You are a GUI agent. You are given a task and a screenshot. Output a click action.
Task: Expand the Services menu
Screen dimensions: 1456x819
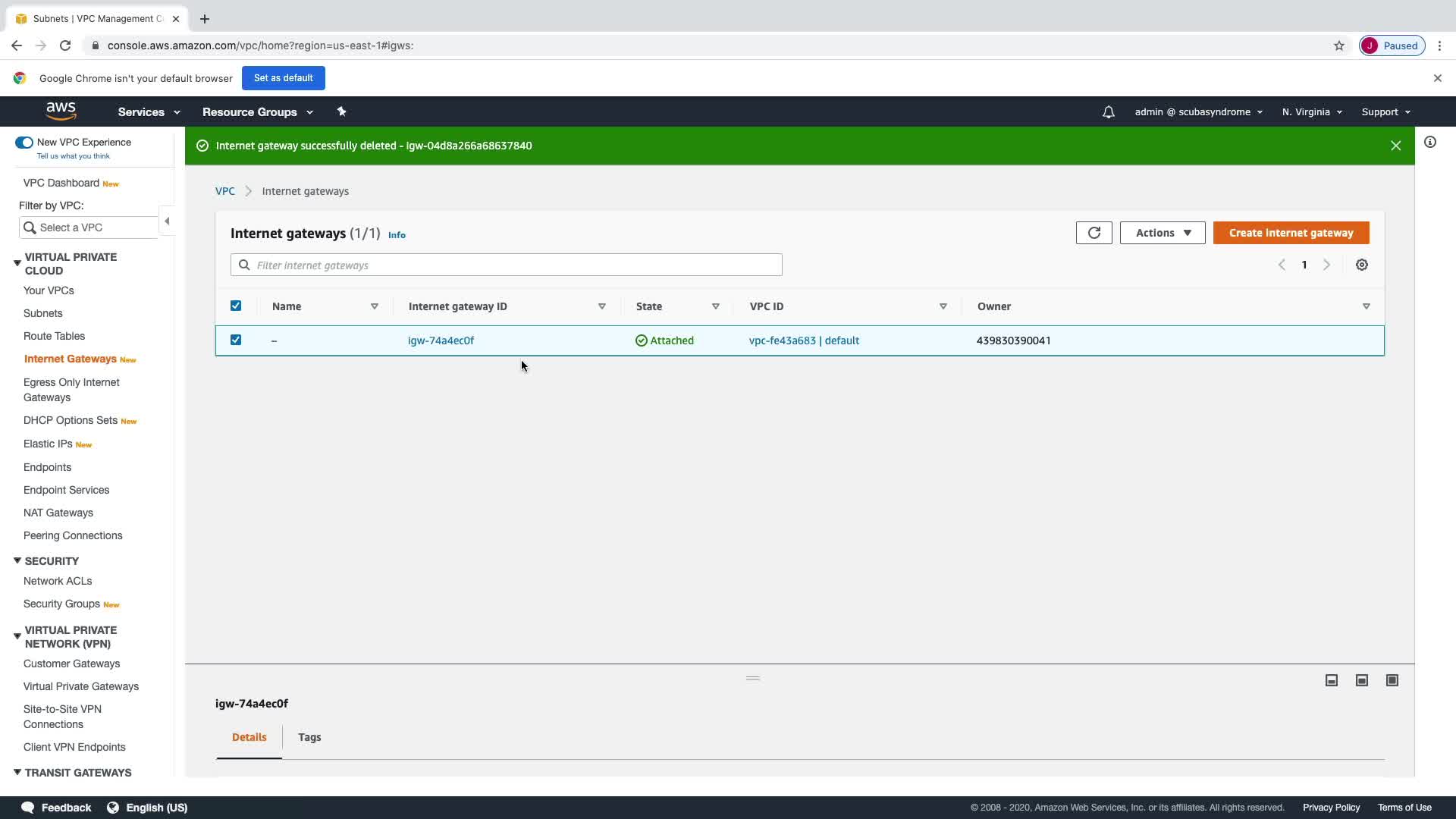pos(149,112)
